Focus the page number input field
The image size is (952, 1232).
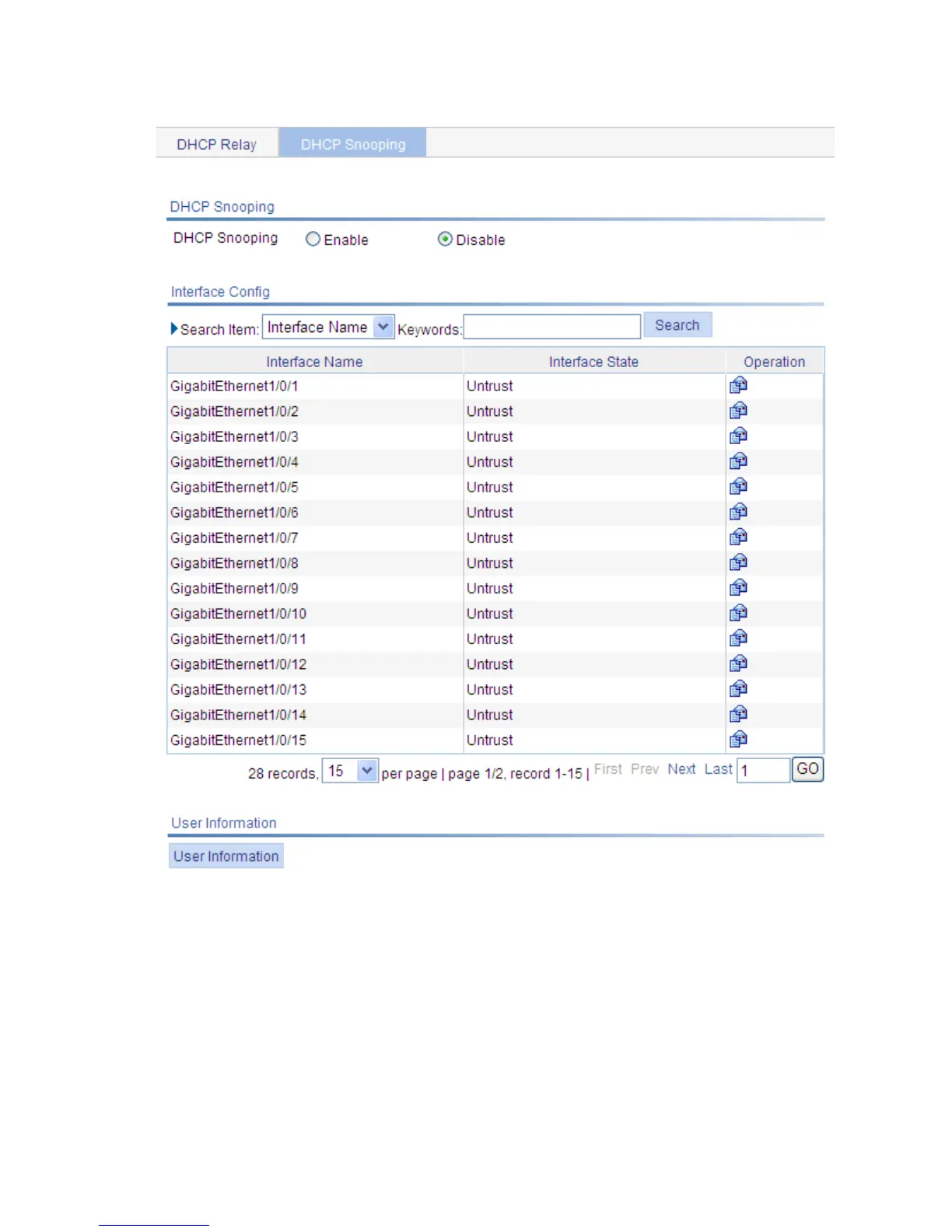(x=763, y=771)
